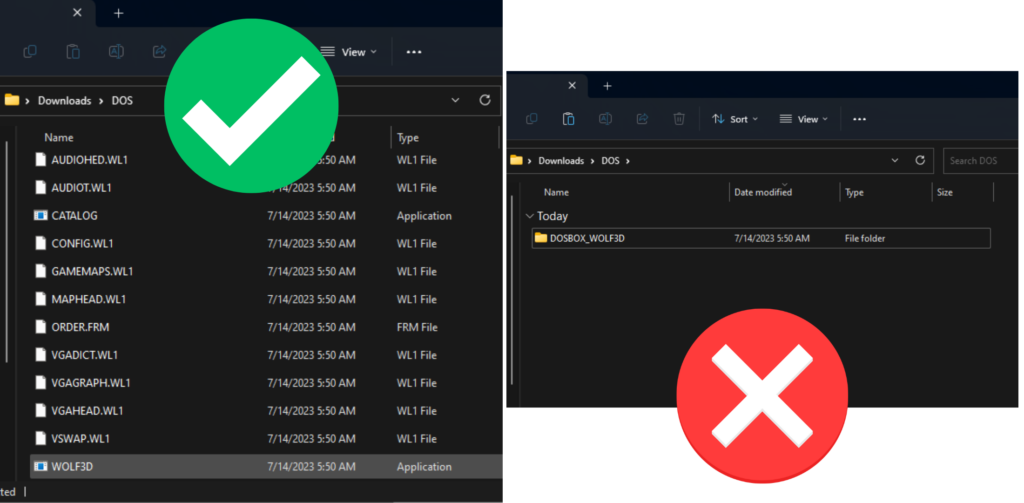
Task: Select the AUDIOHED.WL1 file
Action: [267, 159]
